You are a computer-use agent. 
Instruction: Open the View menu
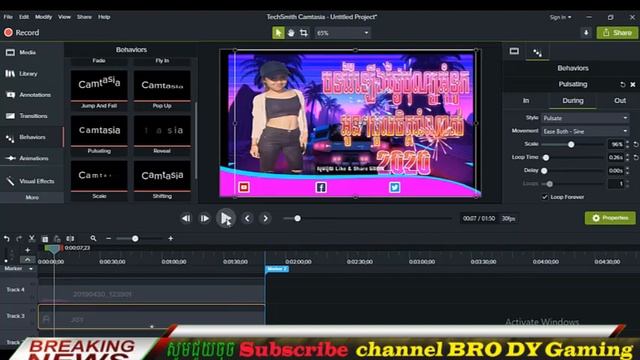point(64,17)
